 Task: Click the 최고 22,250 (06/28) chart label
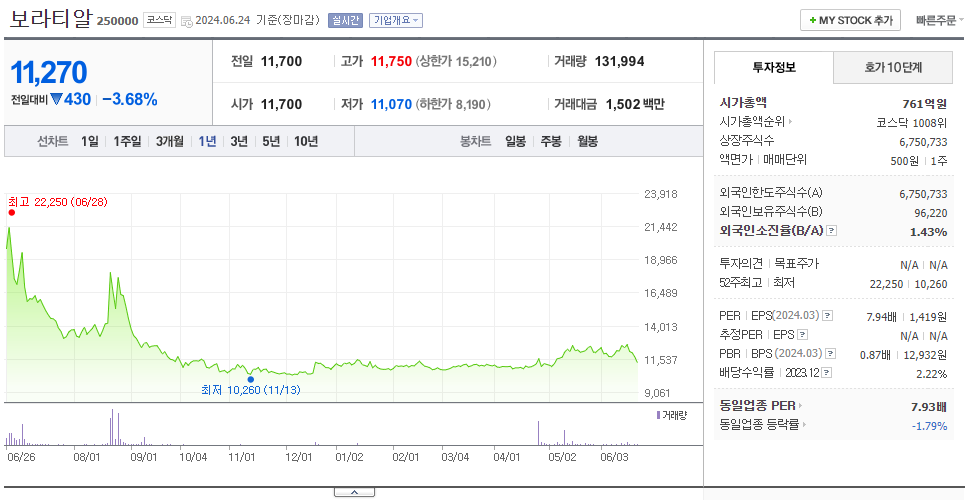57,202
